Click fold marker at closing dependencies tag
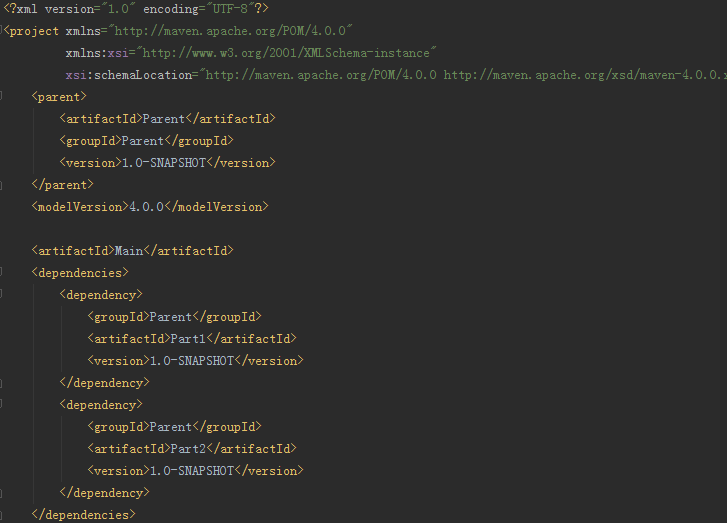The height and width of the screenshot is (523, 727). point(1,514)
